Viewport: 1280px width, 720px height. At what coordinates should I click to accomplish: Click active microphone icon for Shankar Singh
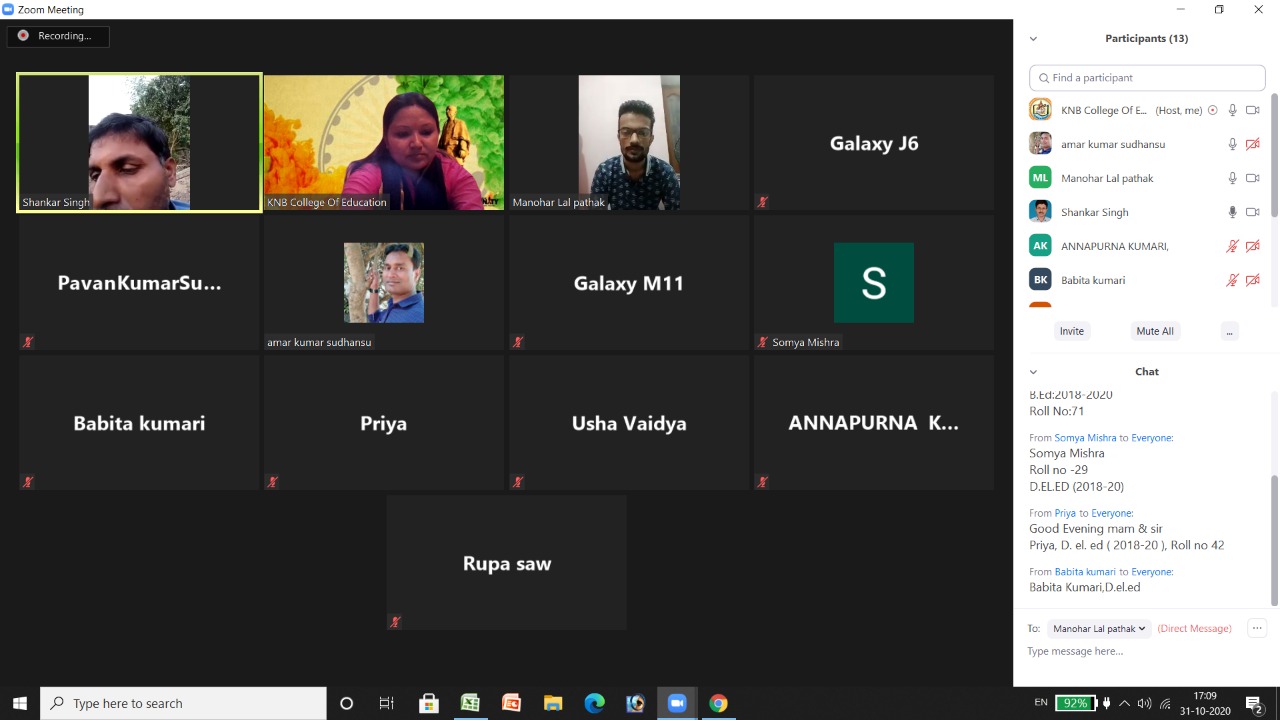[x=1233, y=212]
